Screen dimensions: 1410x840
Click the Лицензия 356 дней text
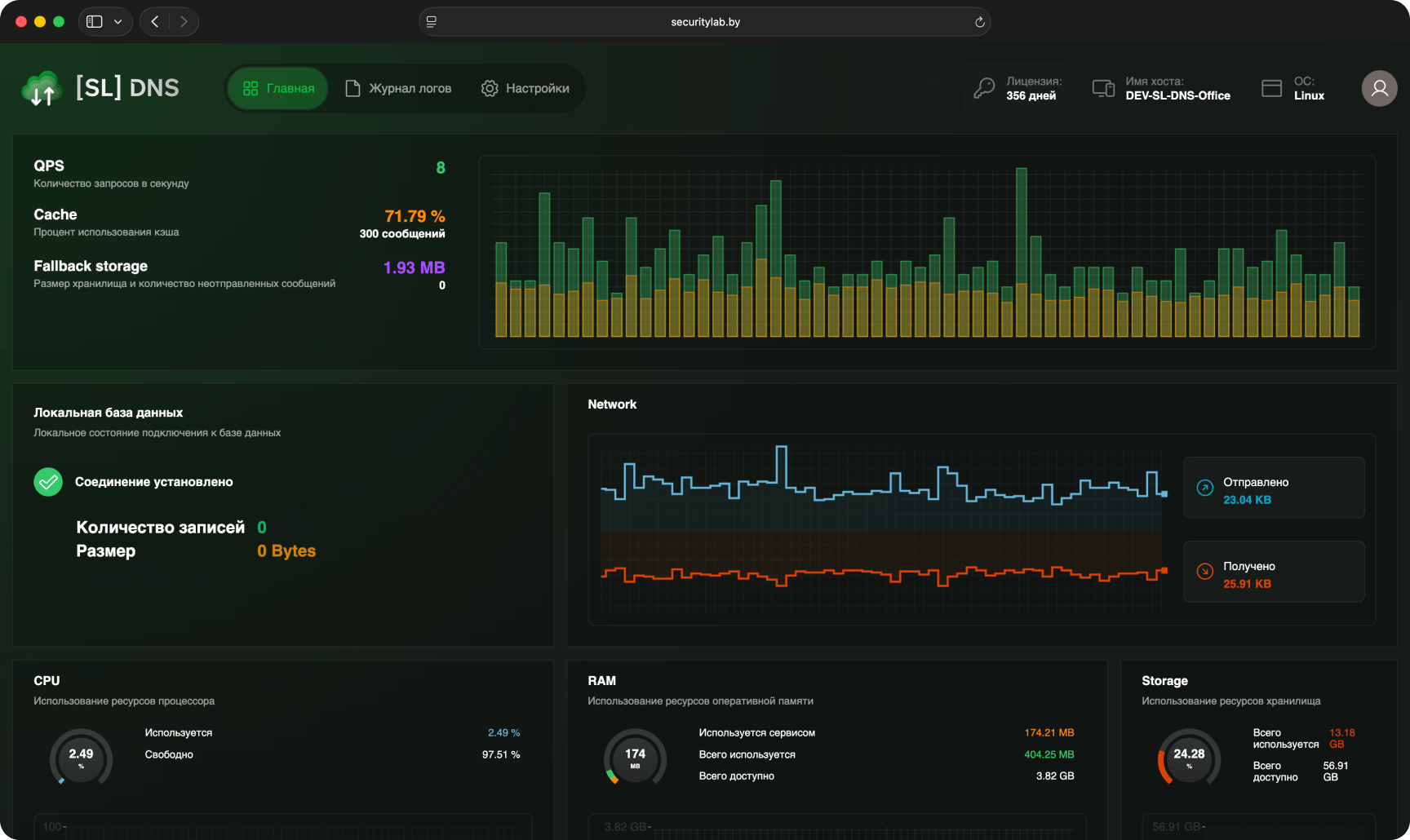click(1034, 88)
